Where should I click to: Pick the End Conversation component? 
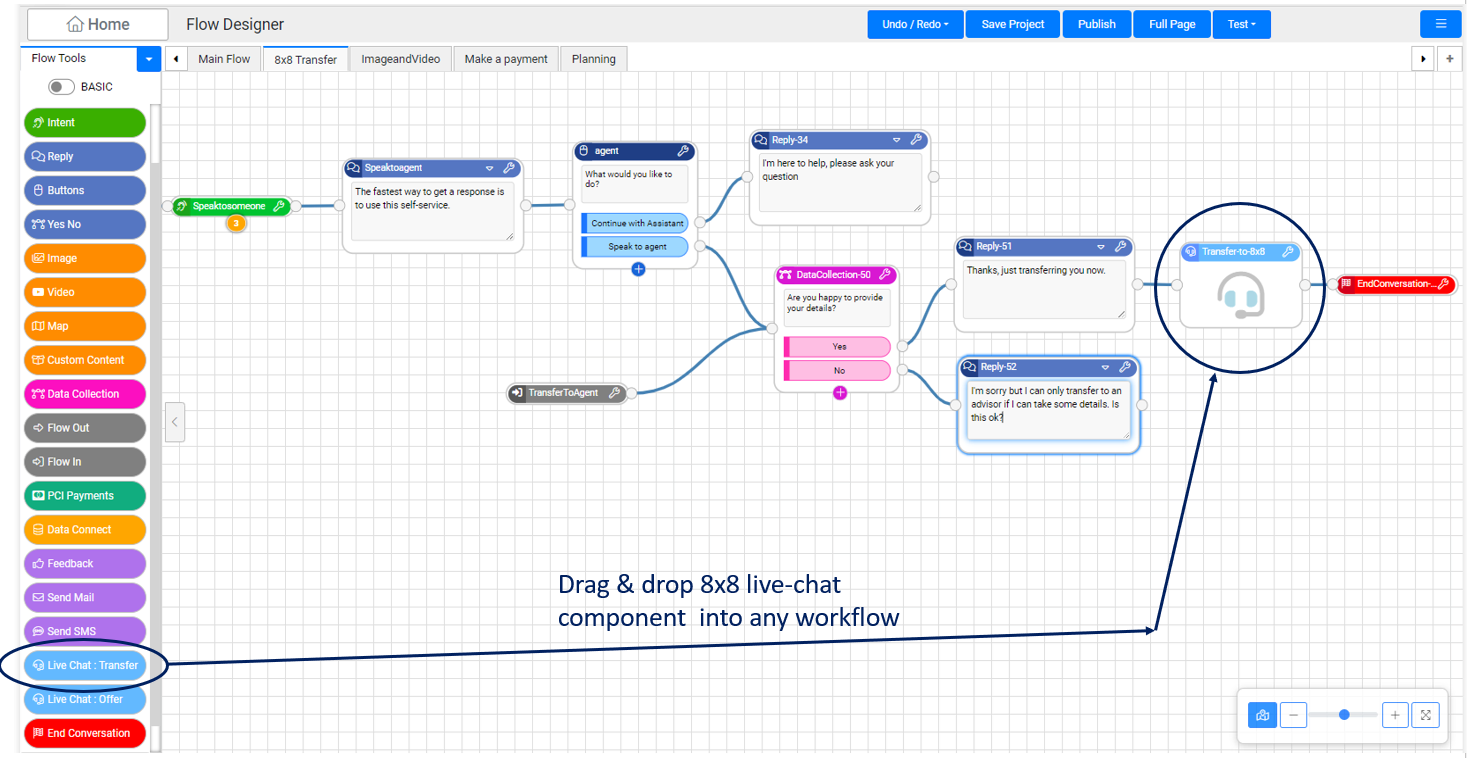pos(84,733)
